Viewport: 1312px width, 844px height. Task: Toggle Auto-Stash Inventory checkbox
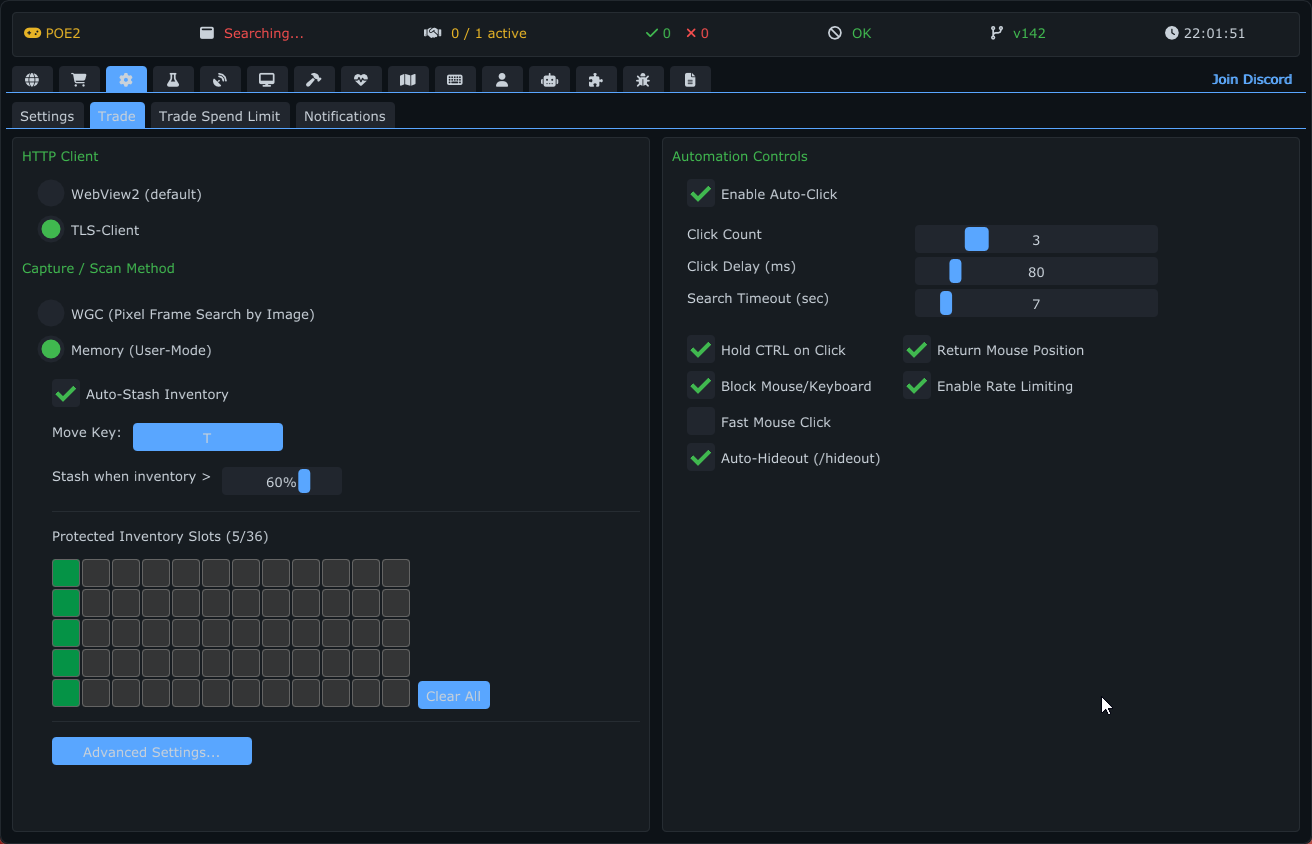(66, 394)
